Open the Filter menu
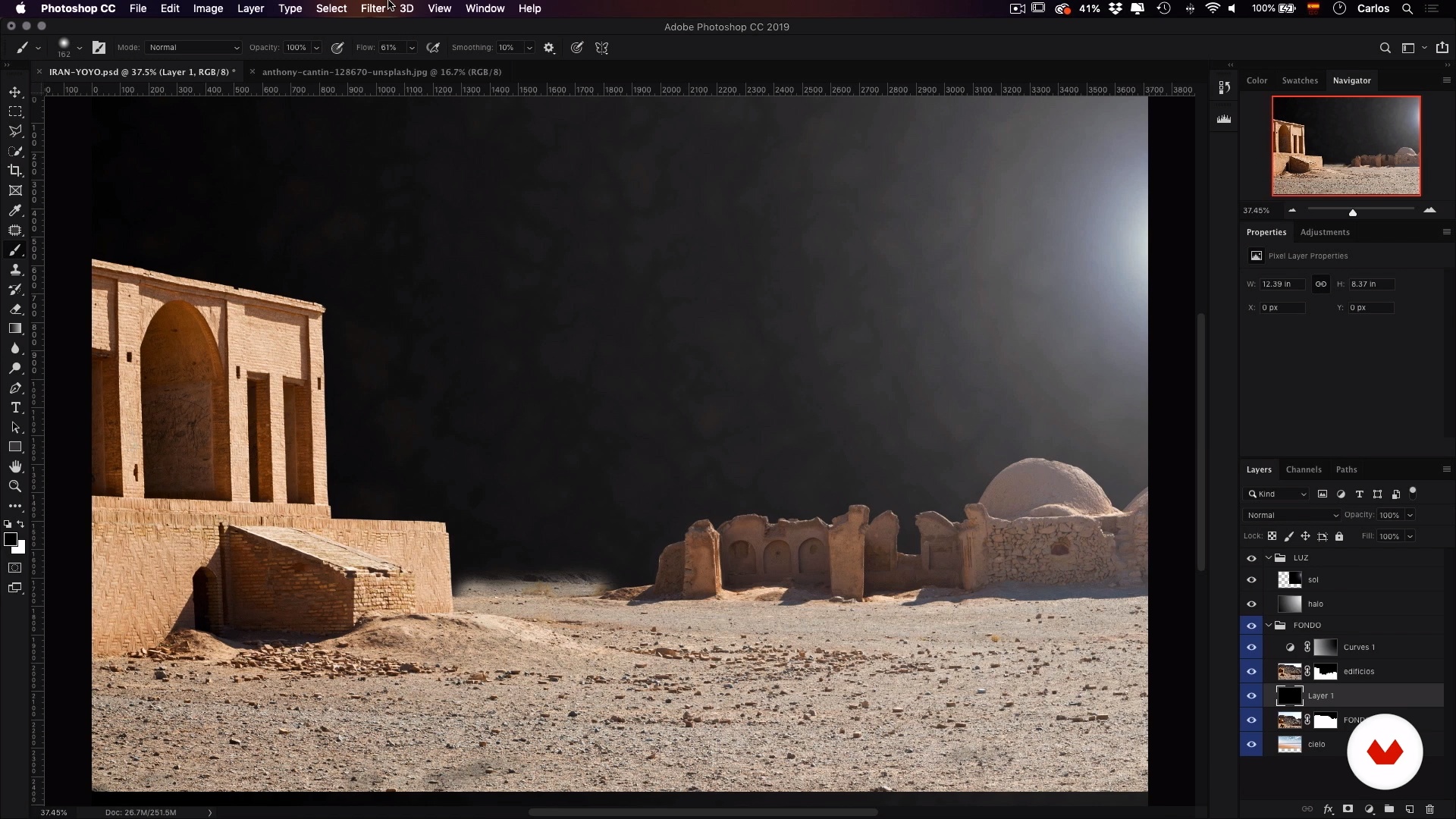Screen dimensions: 1456x819 pyautogui.click(x=373, y=8)
